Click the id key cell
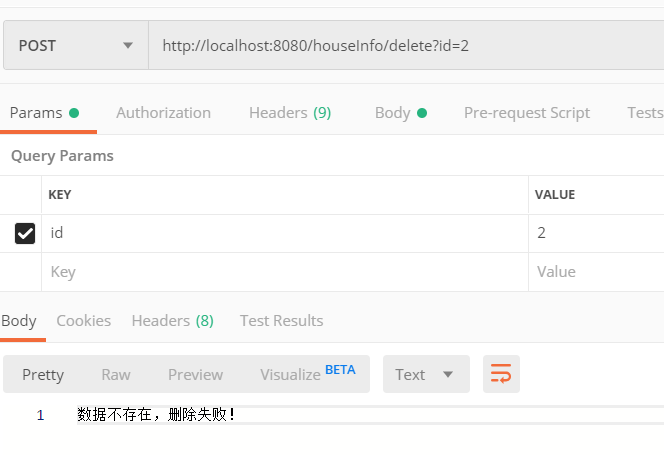Image resolution: width=664 pixels, height=455 pixels. 285,233
